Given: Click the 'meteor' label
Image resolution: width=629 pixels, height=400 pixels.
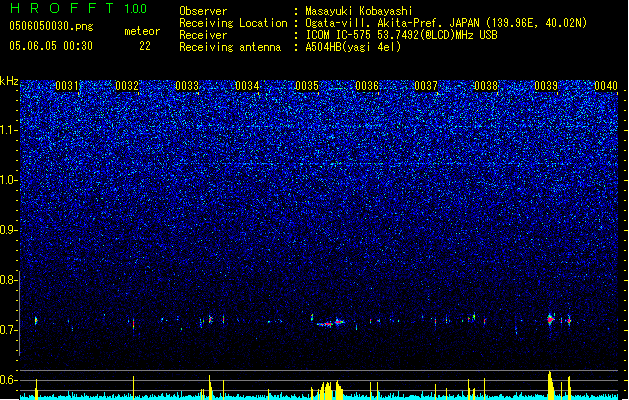Looking at the screenshot, I should 142,31.
